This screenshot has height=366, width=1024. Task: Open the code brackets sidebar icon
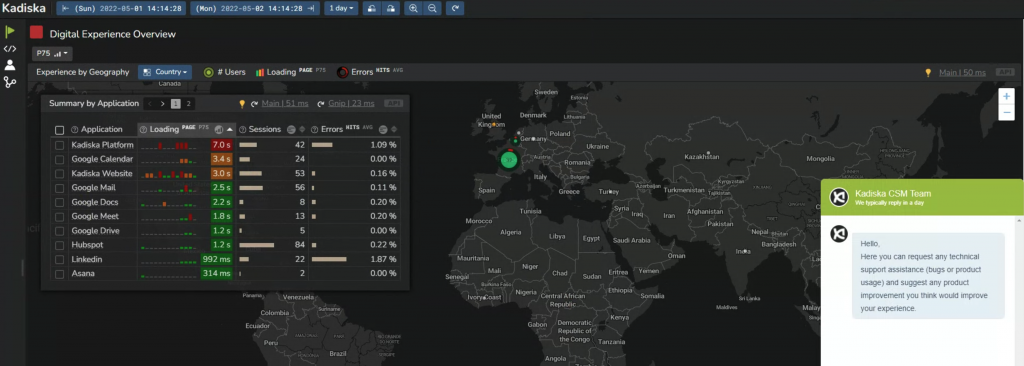[x=10, y=48]
